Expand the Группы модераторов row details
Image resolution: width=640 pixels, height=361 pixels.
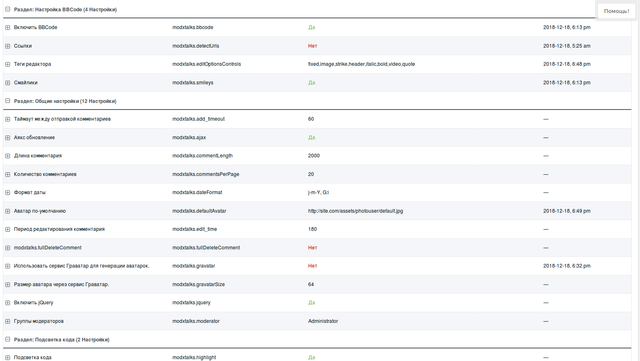click(x=7, y=321)
